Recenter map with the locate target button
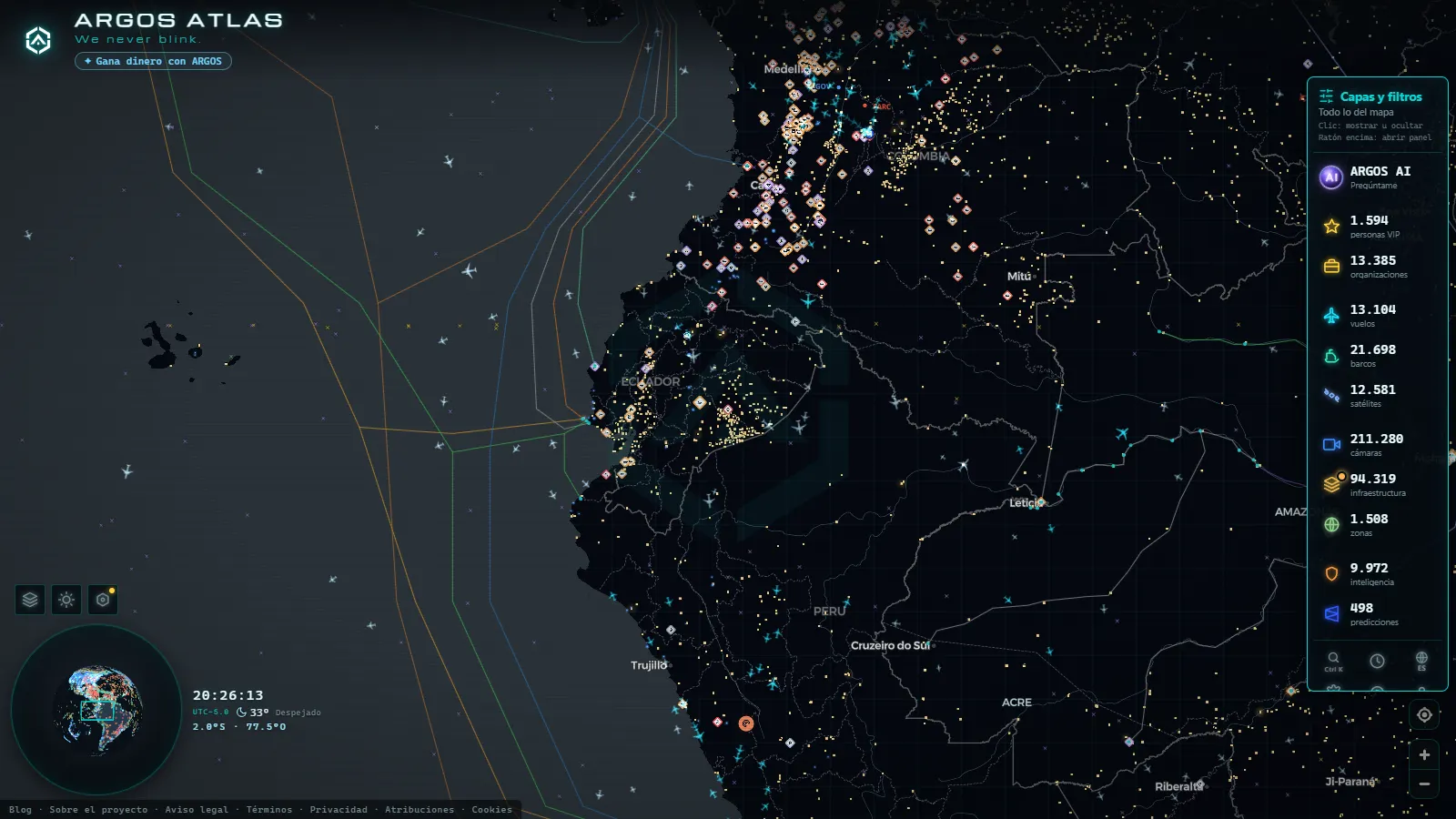 (1424, 715)
